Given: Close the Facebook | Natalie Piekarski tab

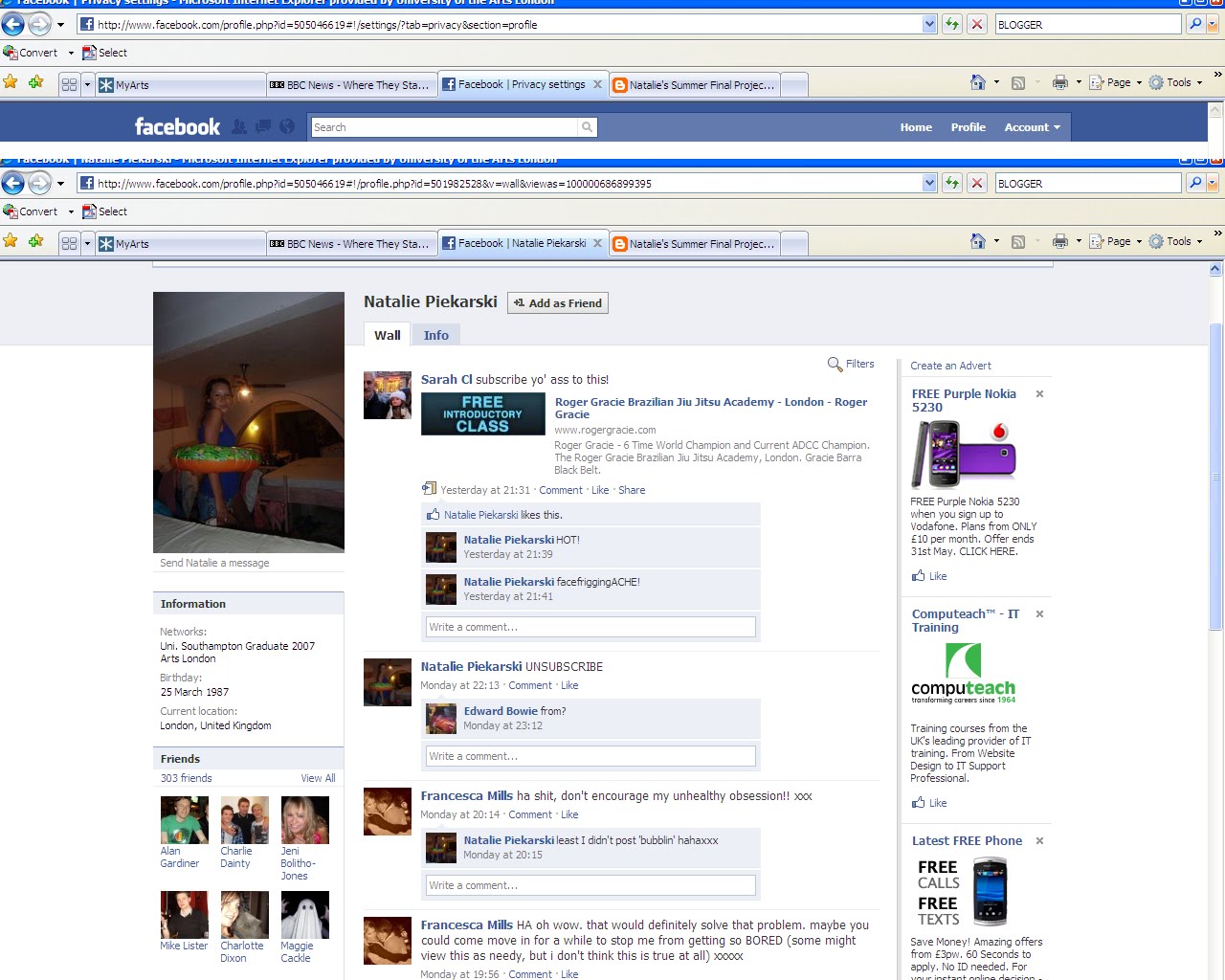Looking at the screenshot, I should point(597,243).
